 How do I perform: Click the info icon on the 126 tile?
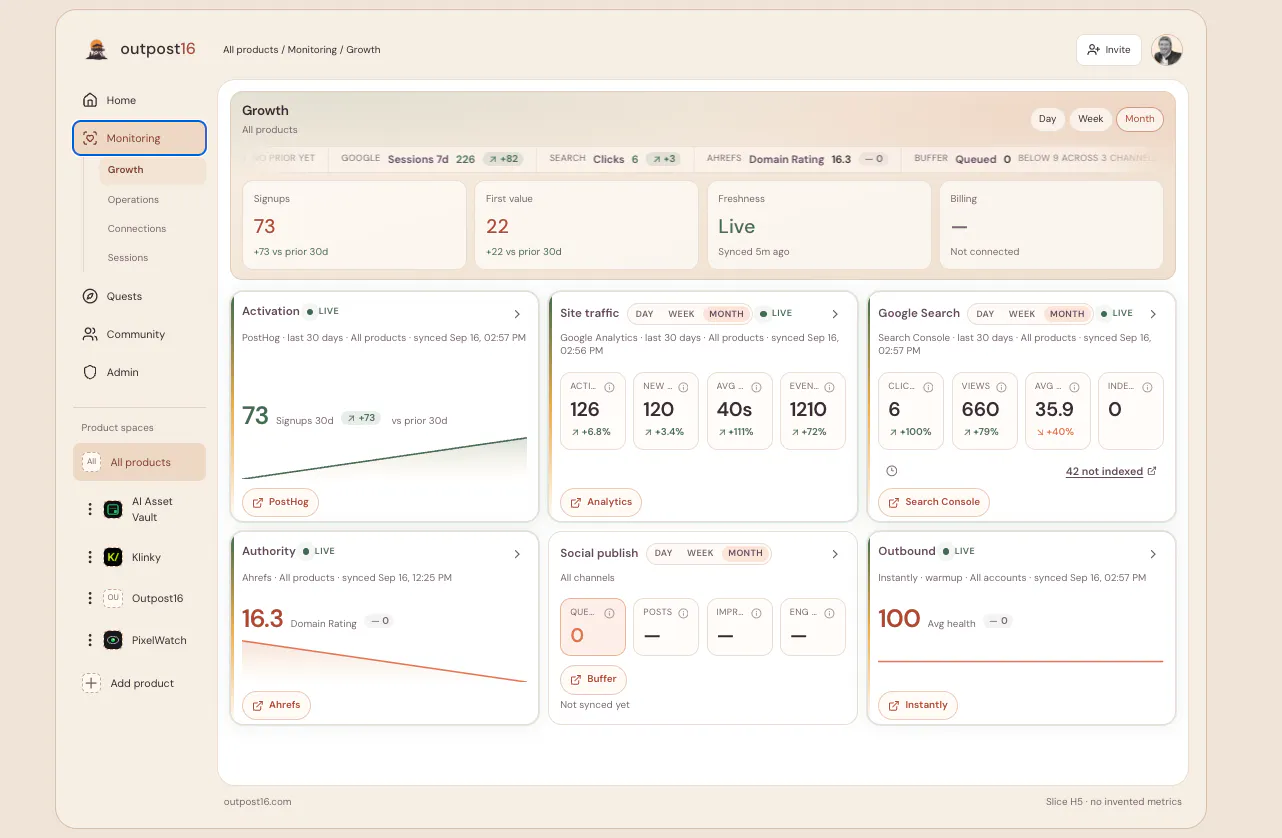click(609, 387)
